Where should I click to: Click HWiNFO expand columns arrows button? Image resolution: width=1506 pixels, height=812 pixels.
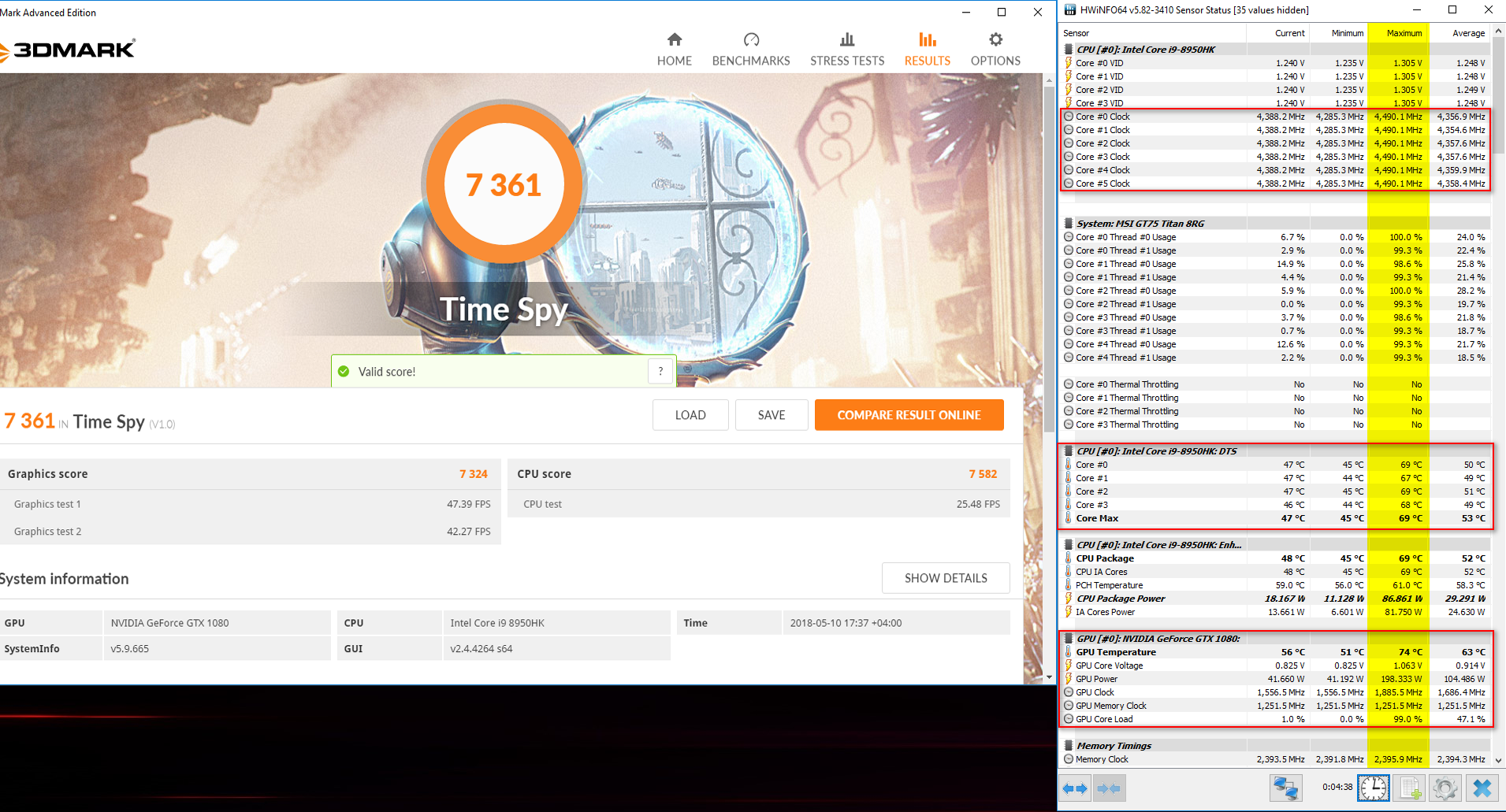[1074, 788]
